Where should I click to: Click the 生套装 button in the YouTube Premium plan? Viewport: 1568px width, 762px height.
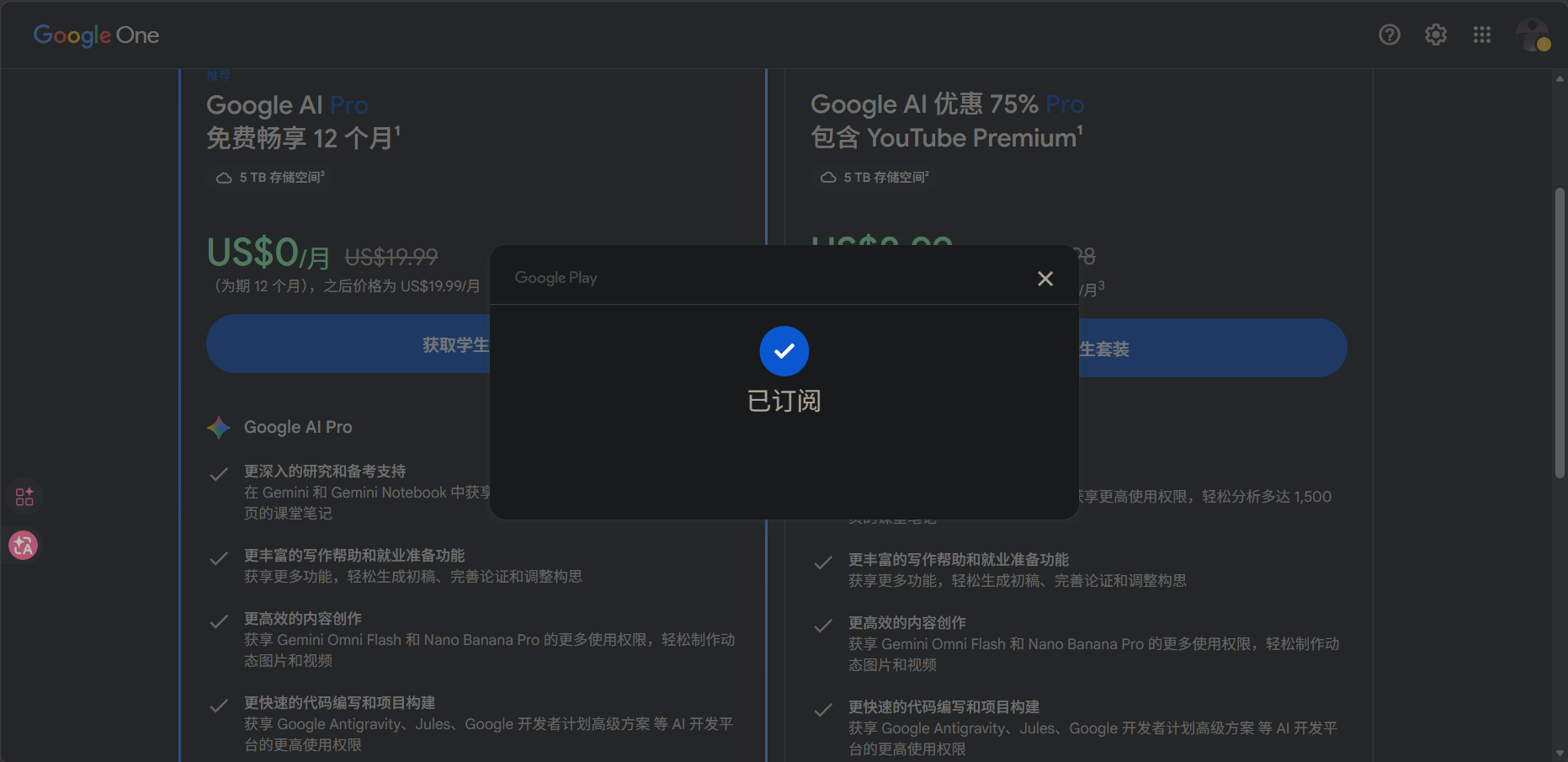1213,348
